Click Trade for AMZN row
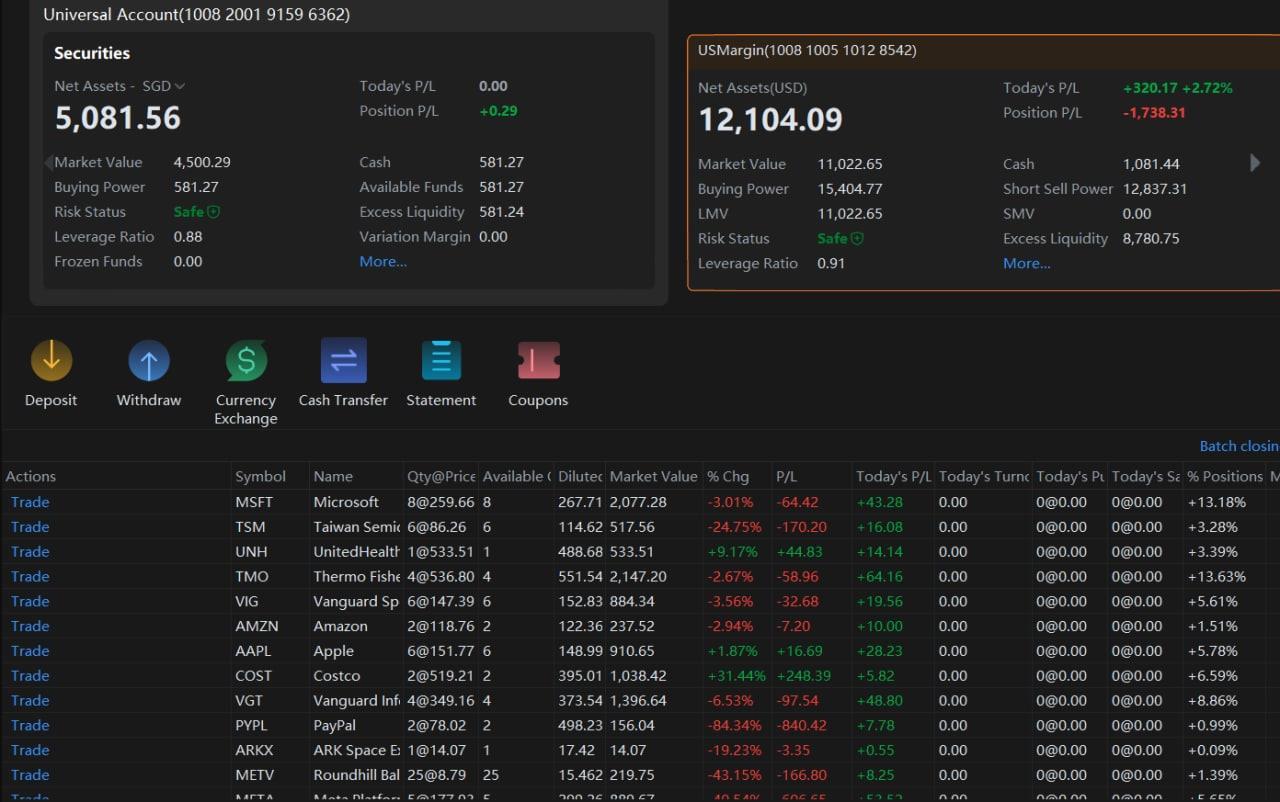 coord(30,626)
